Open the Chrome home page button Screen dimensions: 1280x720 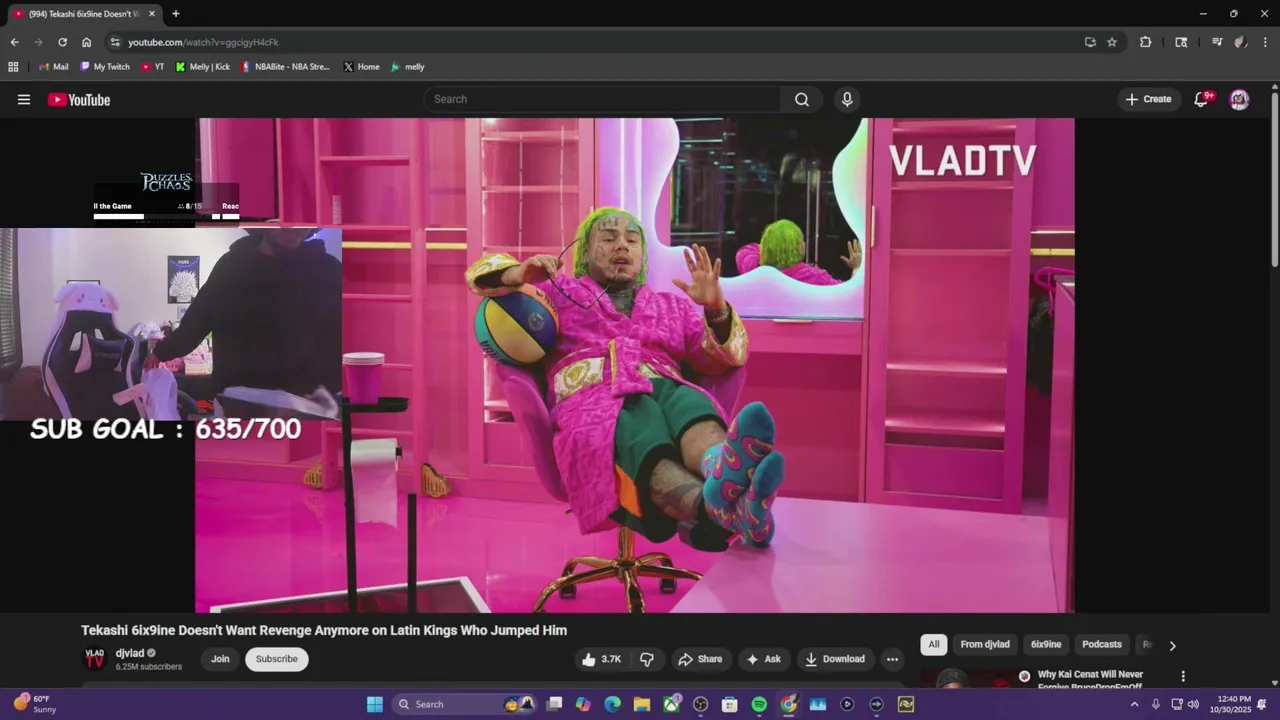pos(87,42)
